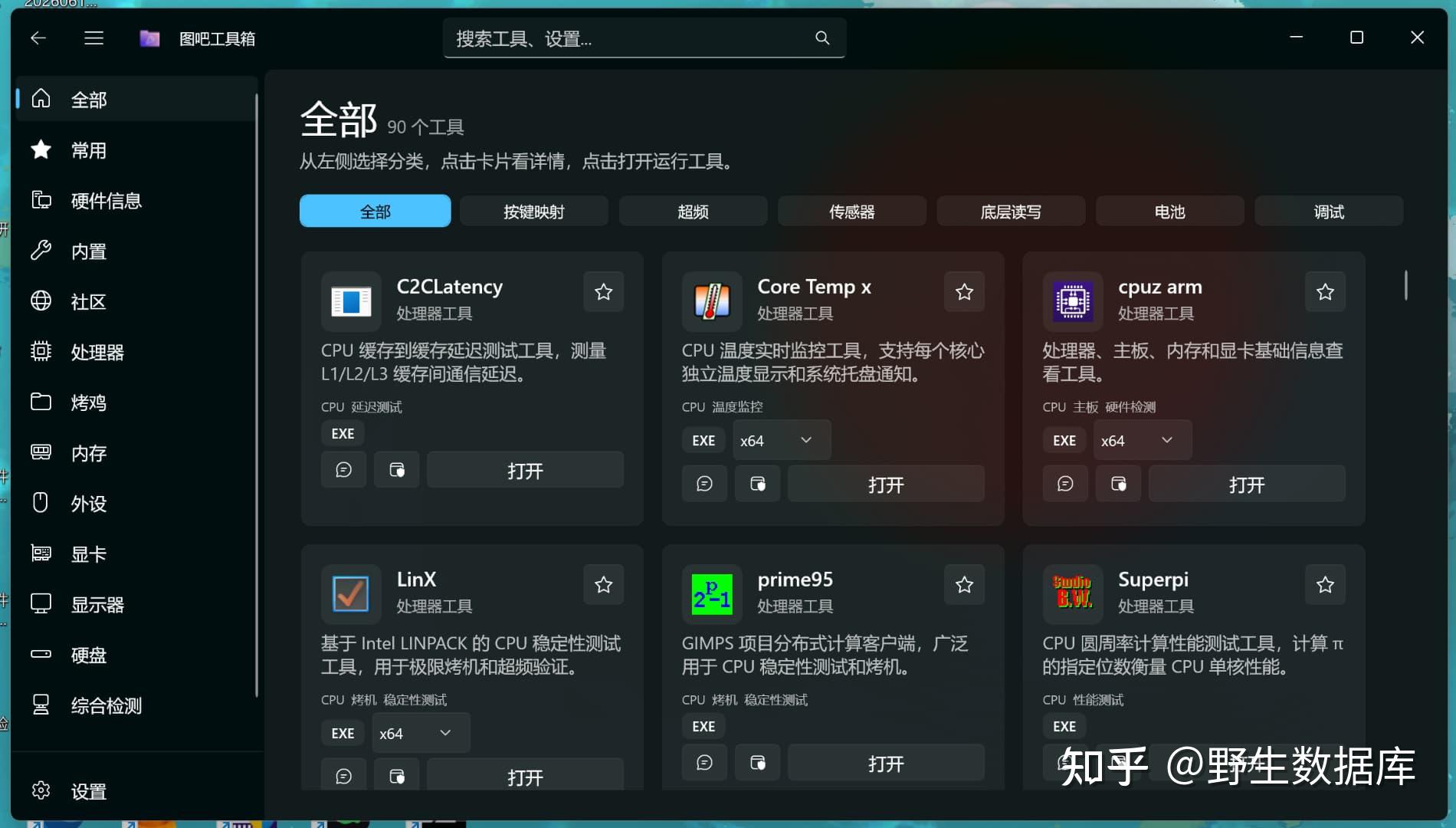Select the 按键映射 filter chip
Screen dimensions: 1456x828
pos(534,211)
